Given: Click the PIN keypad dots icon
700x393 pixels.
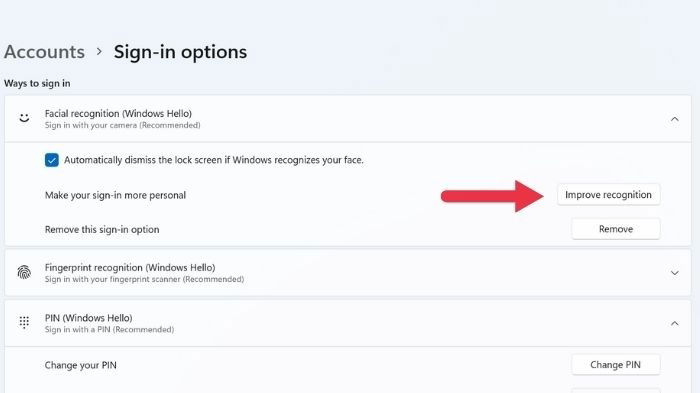Looking at the screenshot, I should tap(24, 322).
